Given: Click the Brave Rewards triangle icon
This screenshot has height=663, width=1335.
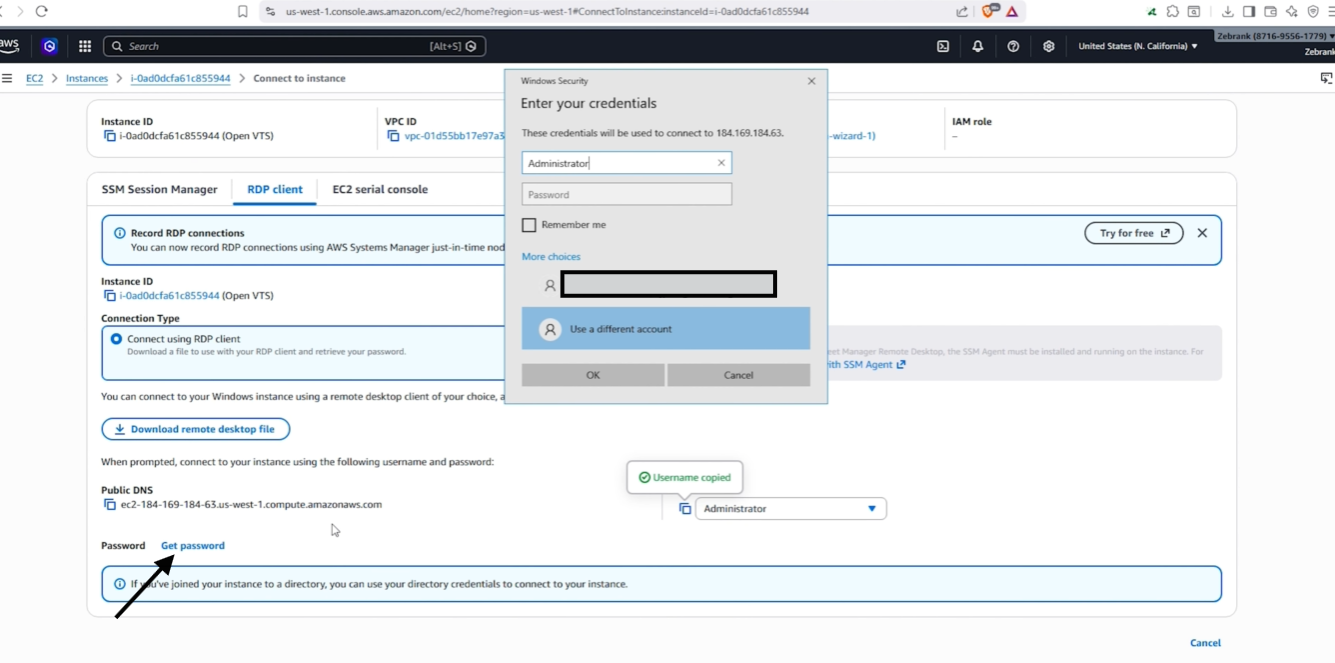Looking at the screenshot, I should (1012, 12).
